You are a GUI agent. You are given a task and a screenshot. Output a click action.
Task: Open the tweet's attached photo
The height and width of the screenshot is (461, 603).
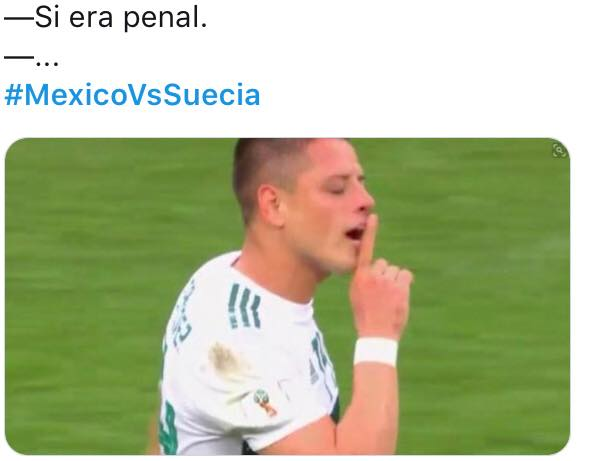[287, 296]
